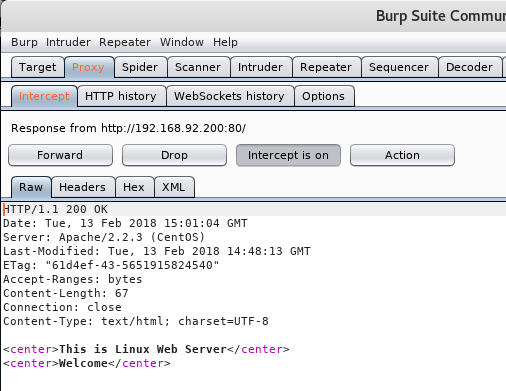Screen dimensions: 506x391
Task: Select the Intercept sub-tab
Action: pos(44,96)
